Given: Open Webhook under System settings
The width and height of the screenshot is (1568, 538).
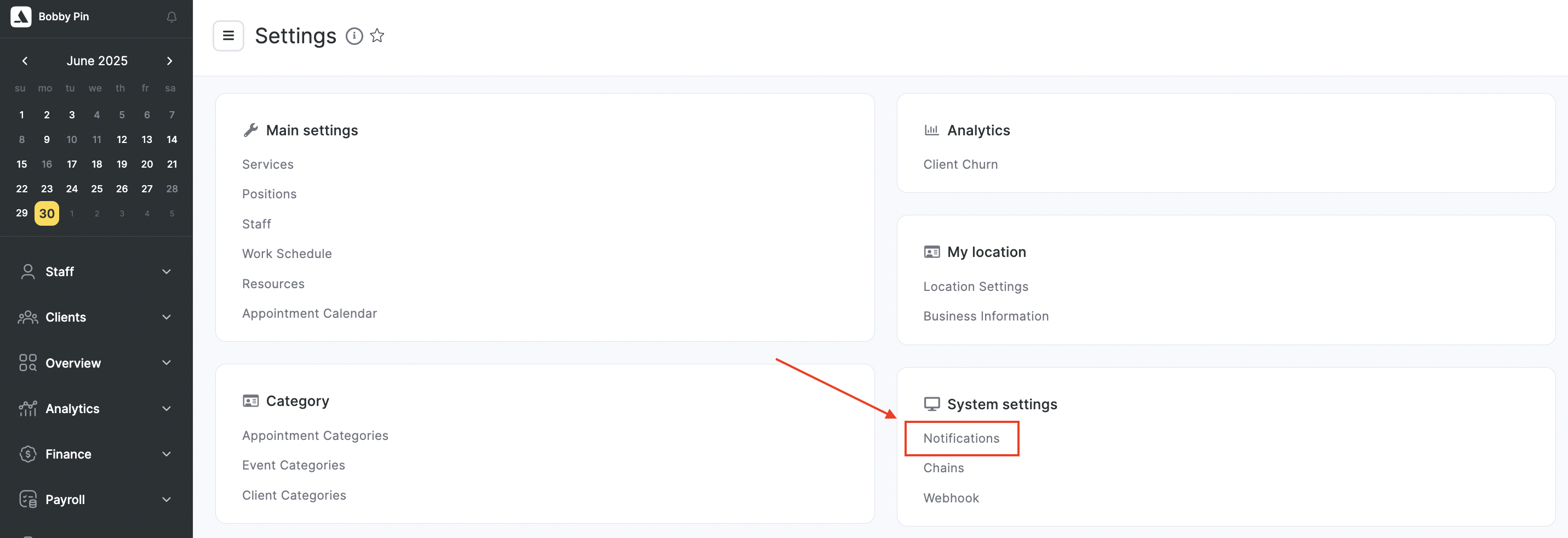Looking at the screenshot, I should [x=951, y=498].
